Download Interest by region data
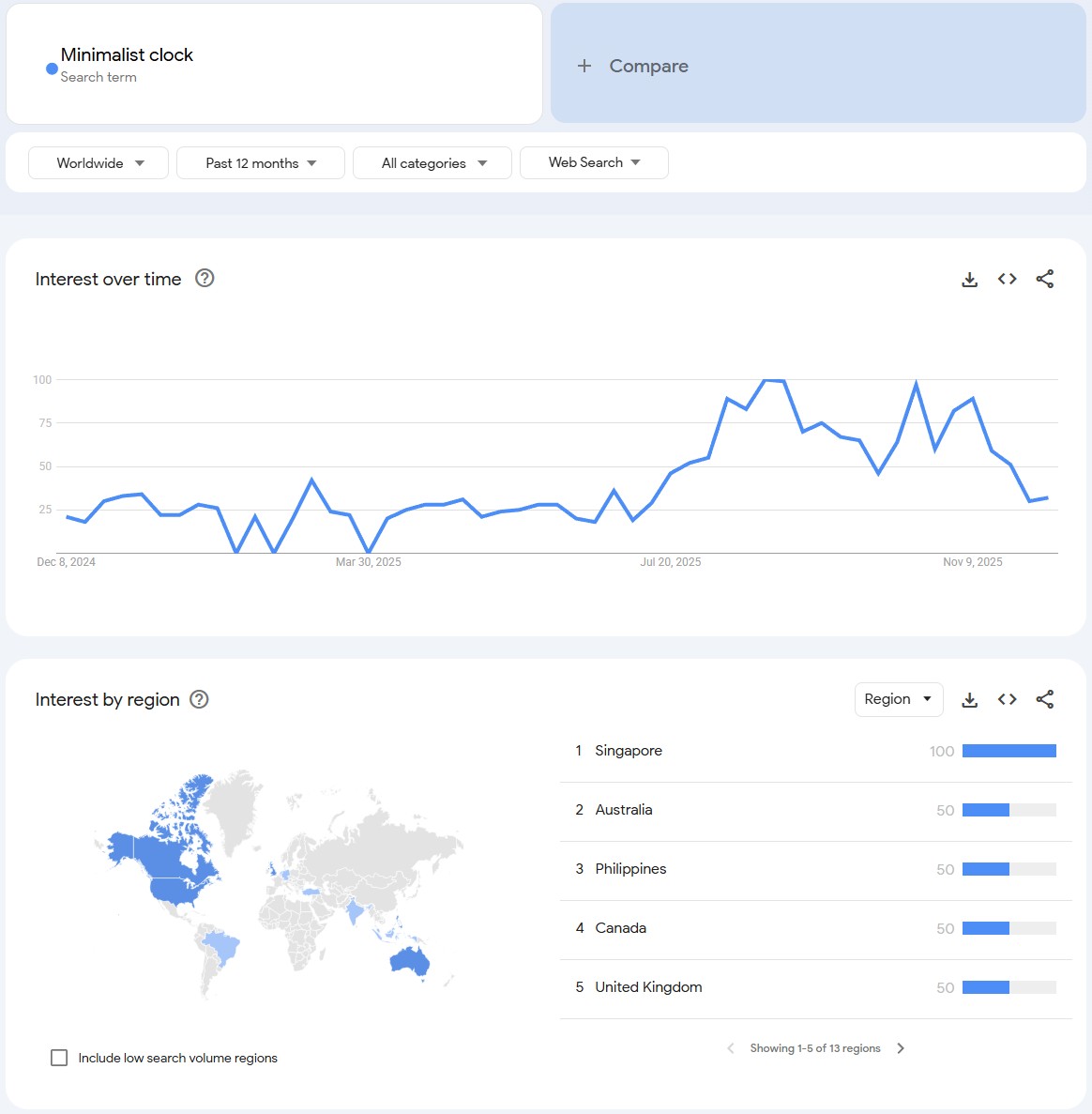Screen dimensions: 1092x1114 point(970,700)
